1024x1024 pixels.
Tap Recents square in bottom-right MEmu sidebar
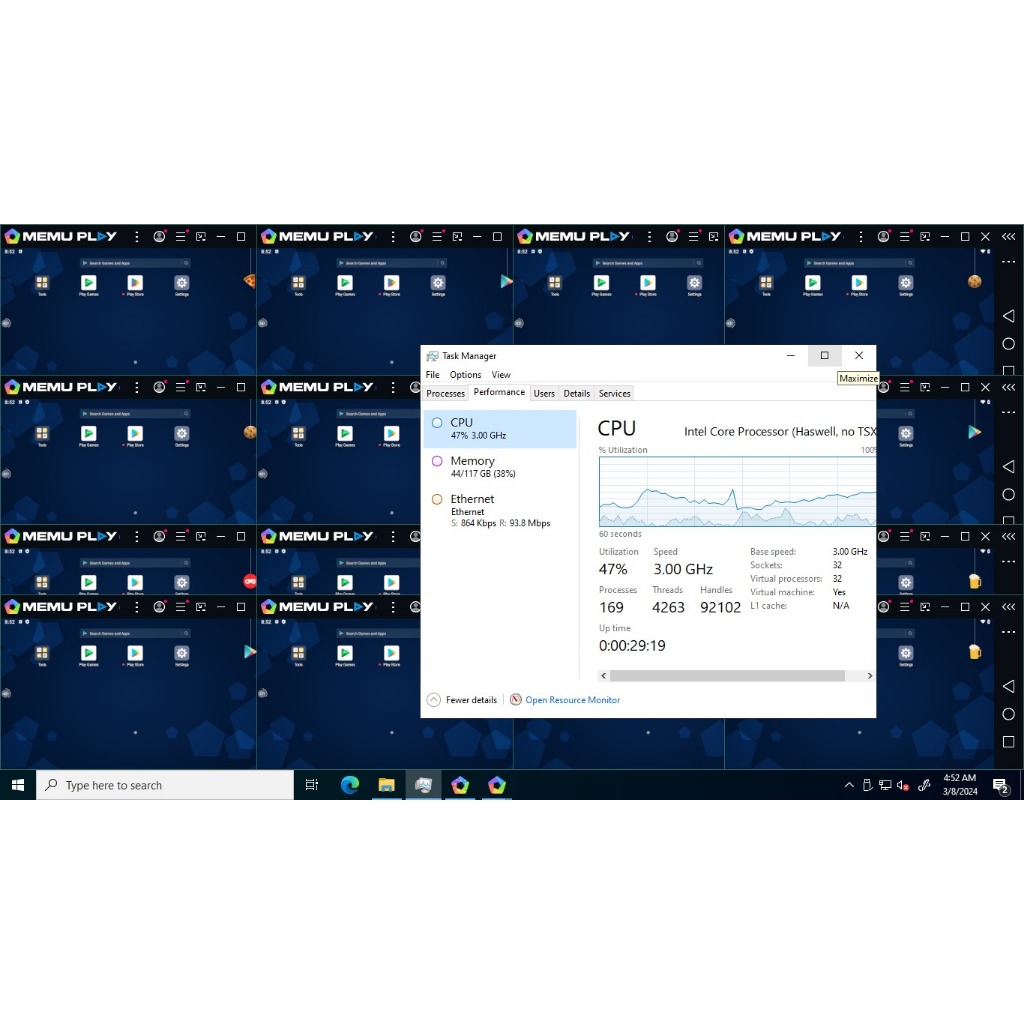click(1008, 741)
